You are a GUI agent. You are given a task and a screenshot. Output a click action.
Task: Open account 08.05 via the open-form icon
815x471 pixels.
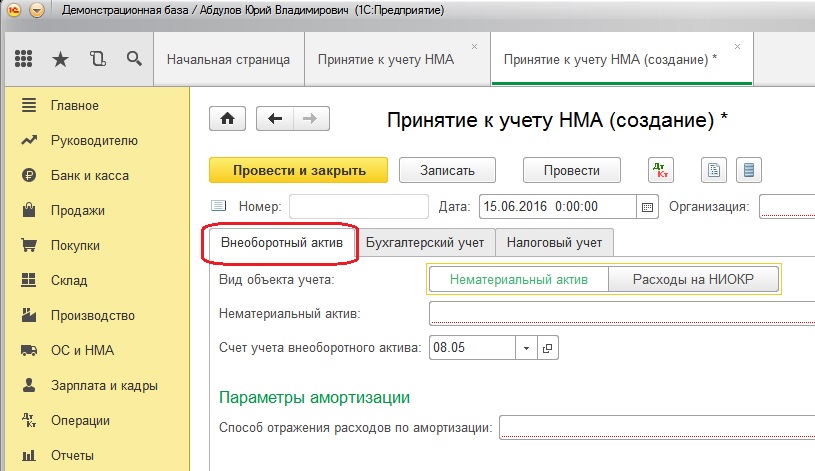tap(547, 348)
